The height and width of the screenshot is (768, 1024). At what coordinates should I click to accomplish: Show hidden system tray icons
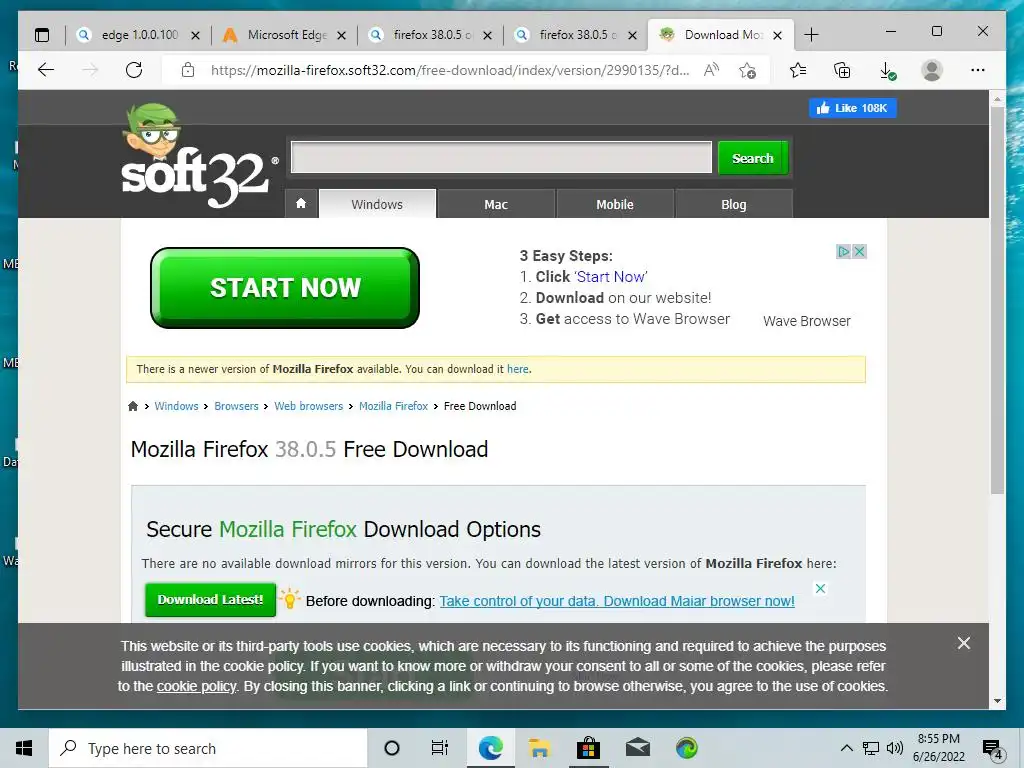tap(846, 748)
